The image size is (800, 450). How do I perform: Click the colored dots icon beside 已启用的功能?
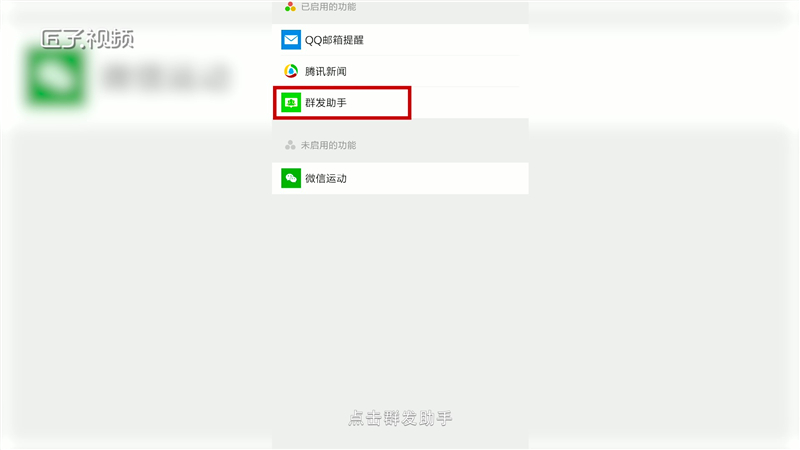pyautogui.click(x=290, y=7)
